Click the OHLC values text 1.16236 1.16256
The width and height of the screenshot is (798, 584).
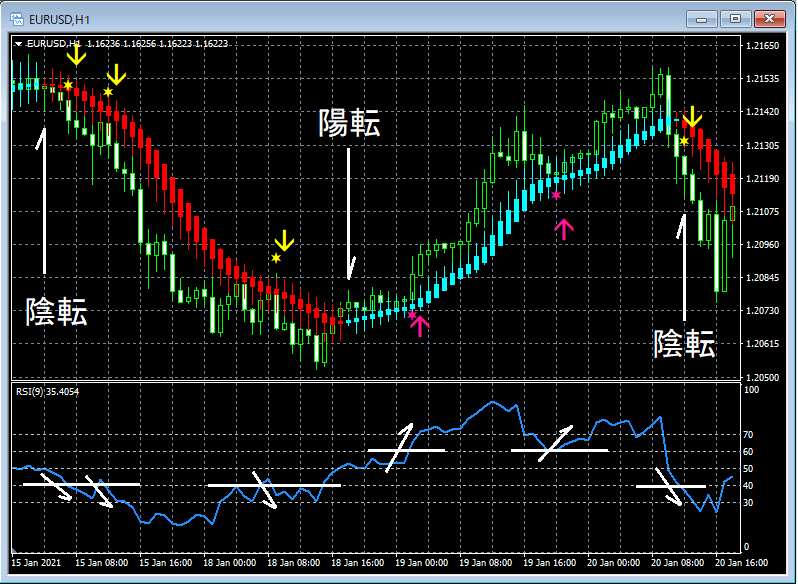point(121,44)
